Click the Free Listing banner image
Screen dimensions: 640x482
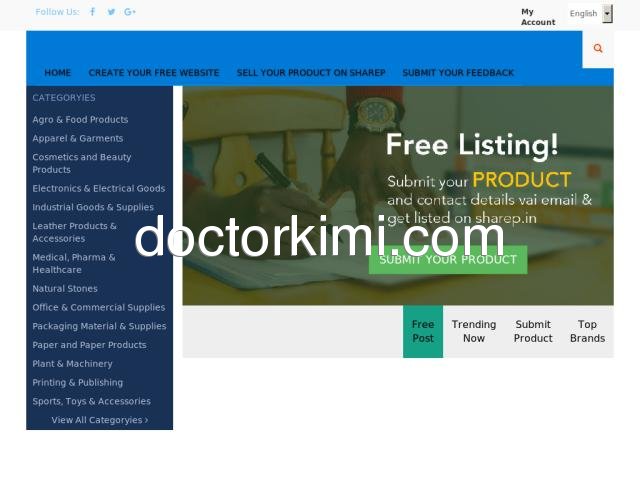(397, 195)
